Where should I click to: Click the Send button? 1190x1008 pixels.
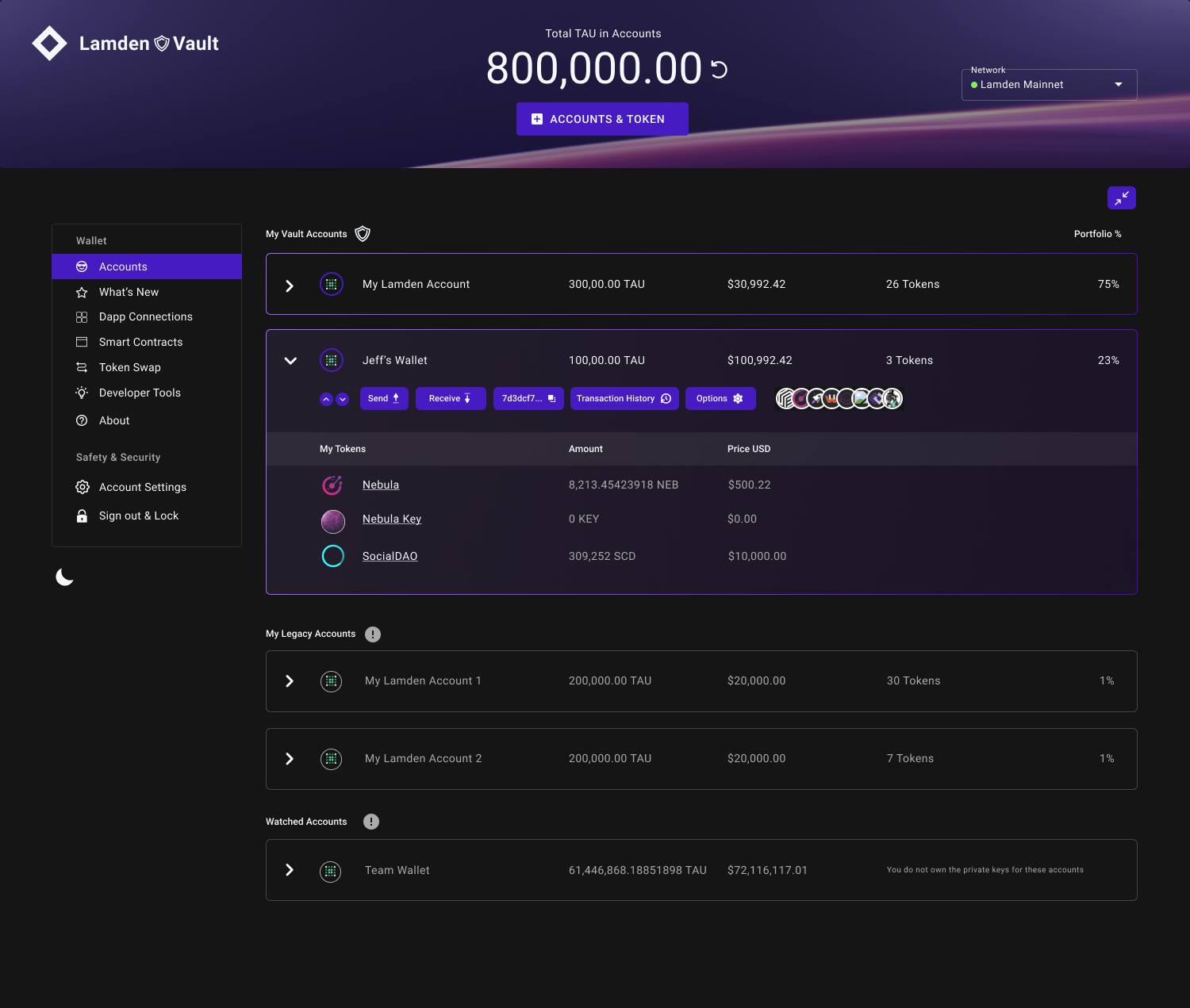pyautogui.click(x=384, y=398)
